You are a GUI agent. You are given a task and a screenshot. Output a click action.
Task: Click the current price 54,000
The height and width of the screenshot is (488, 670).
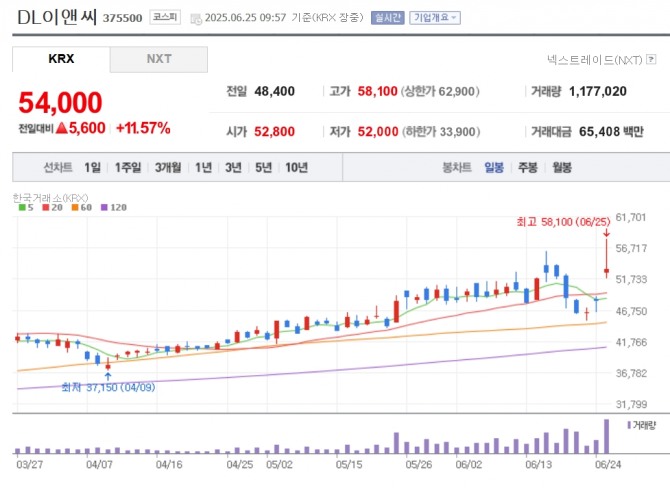point(60,103)
